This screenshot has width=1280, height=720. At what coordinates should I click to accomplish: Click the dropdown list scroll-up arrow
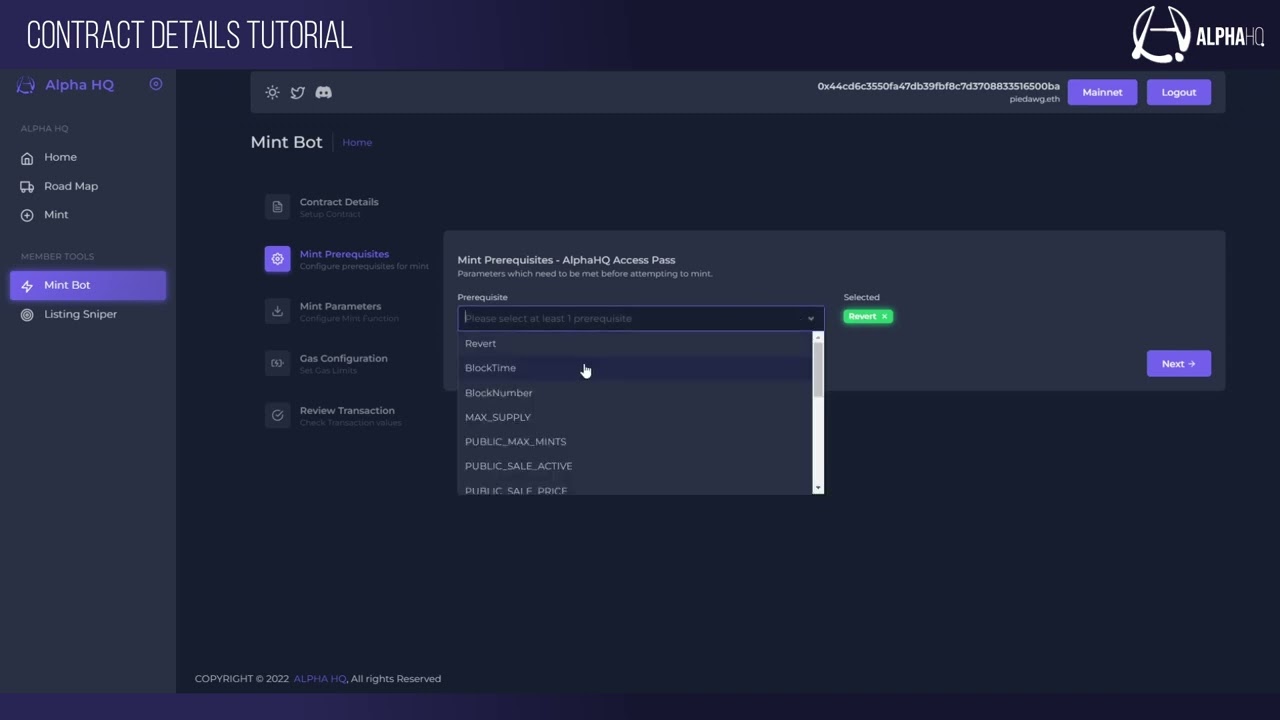pos(818,337)
